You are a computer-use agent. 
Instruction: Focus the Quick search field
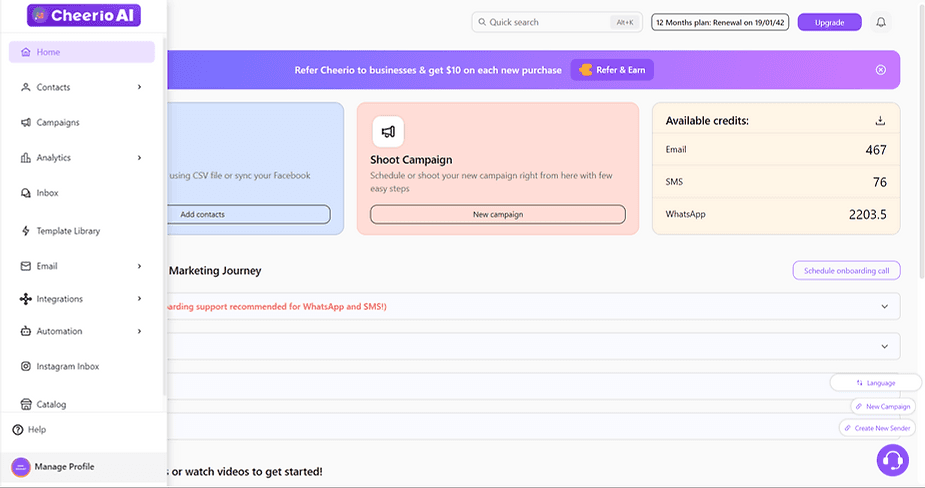click(556, 22)
